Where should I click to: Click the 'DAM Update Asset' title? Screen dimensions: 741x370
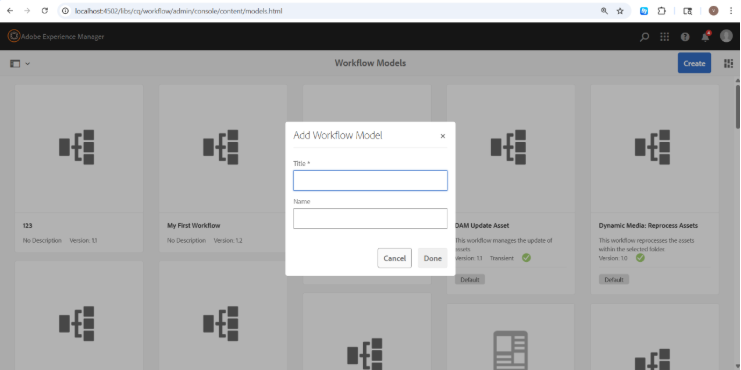click(482, 226)
